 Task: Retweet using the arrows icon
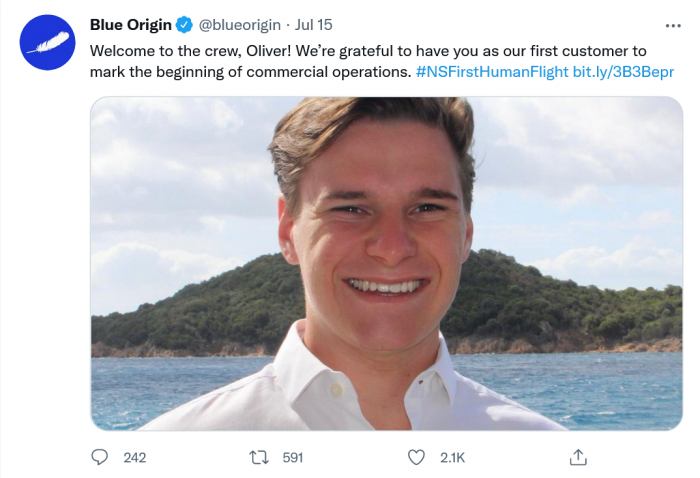(258, 457)
